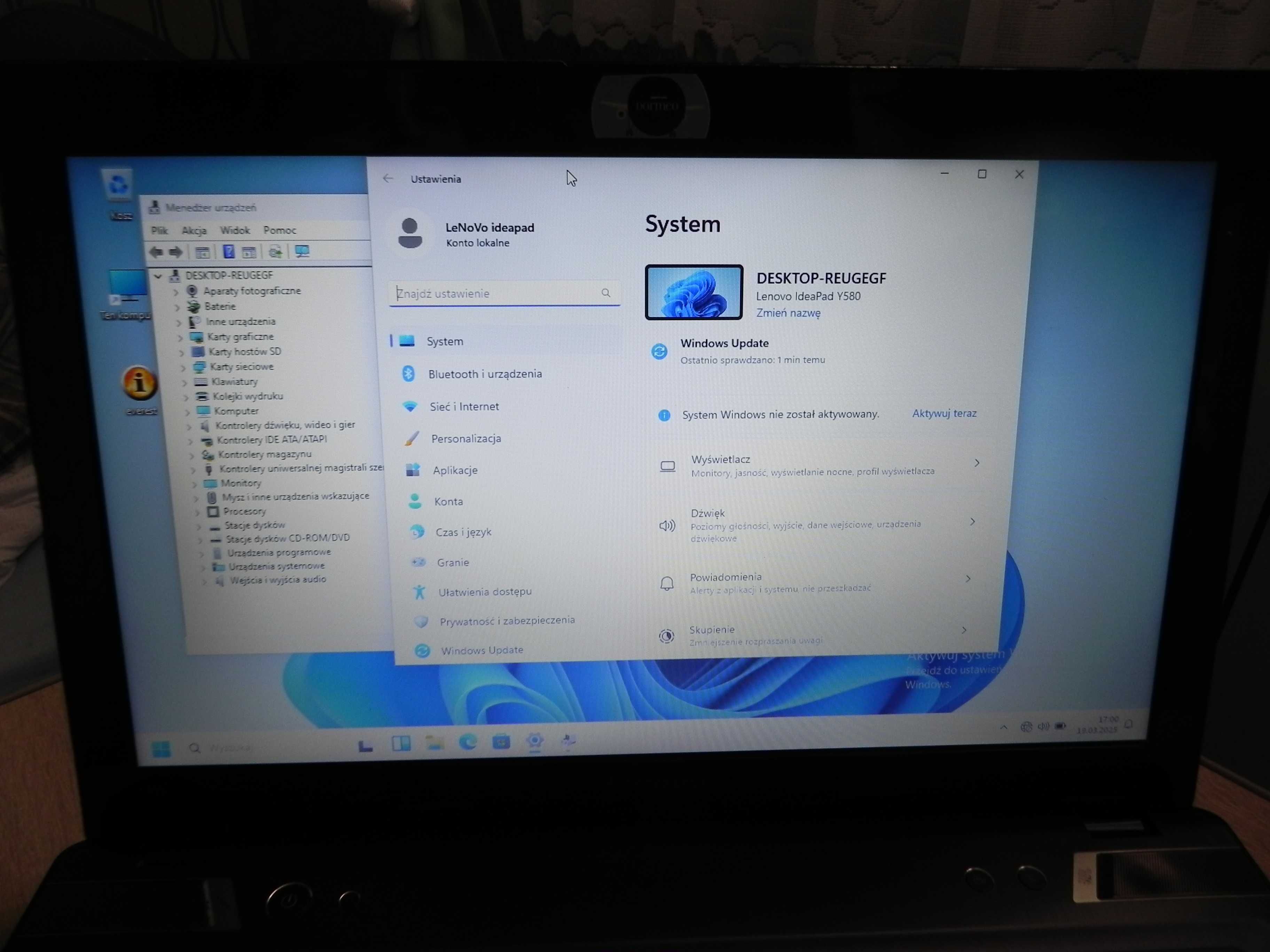Image resolution: width=1270 pixels, height=952 pixels.
Task: Expand Aparaty fotograficzne node
Action: [x=176, y=292]
